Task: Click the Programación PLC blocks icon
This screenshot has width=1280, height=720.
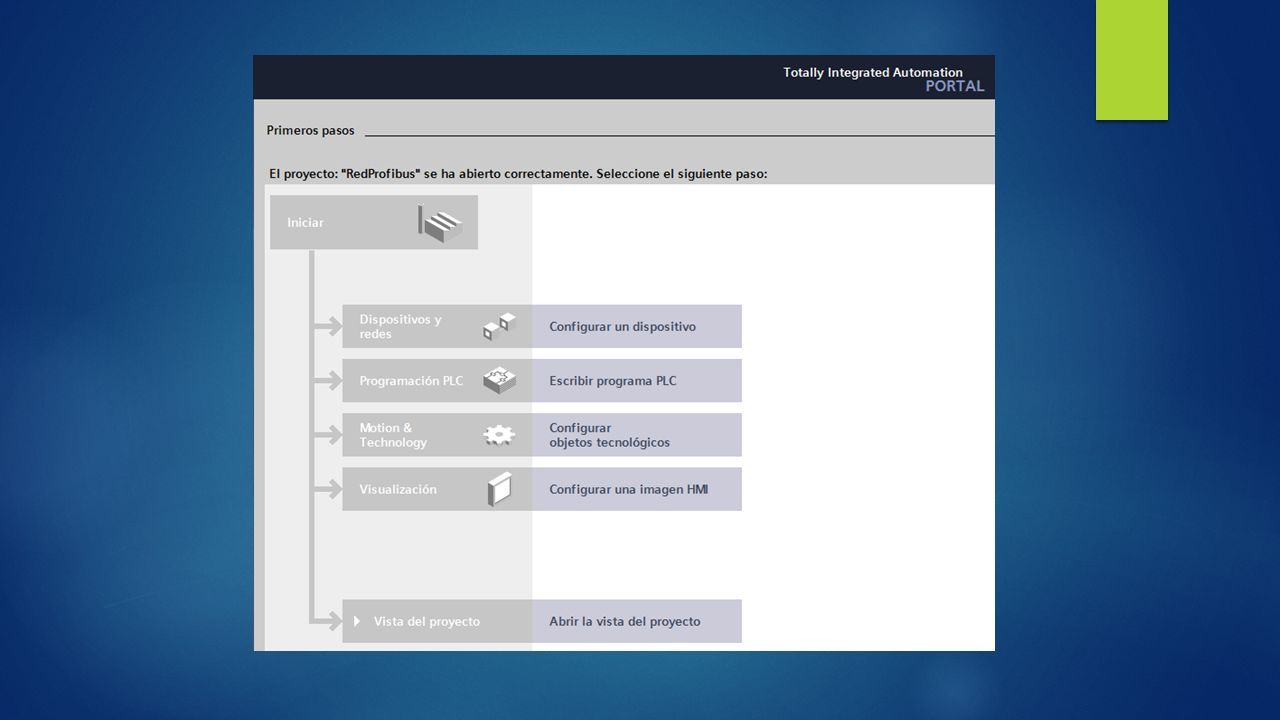Action: coord(499,381)
